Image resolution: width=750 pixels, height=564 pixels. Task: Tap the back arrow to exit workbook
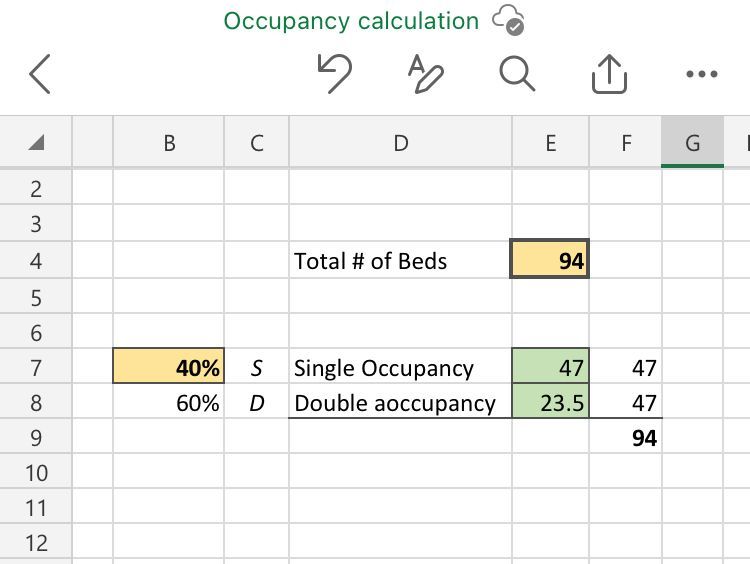click(x=40, y=75)
